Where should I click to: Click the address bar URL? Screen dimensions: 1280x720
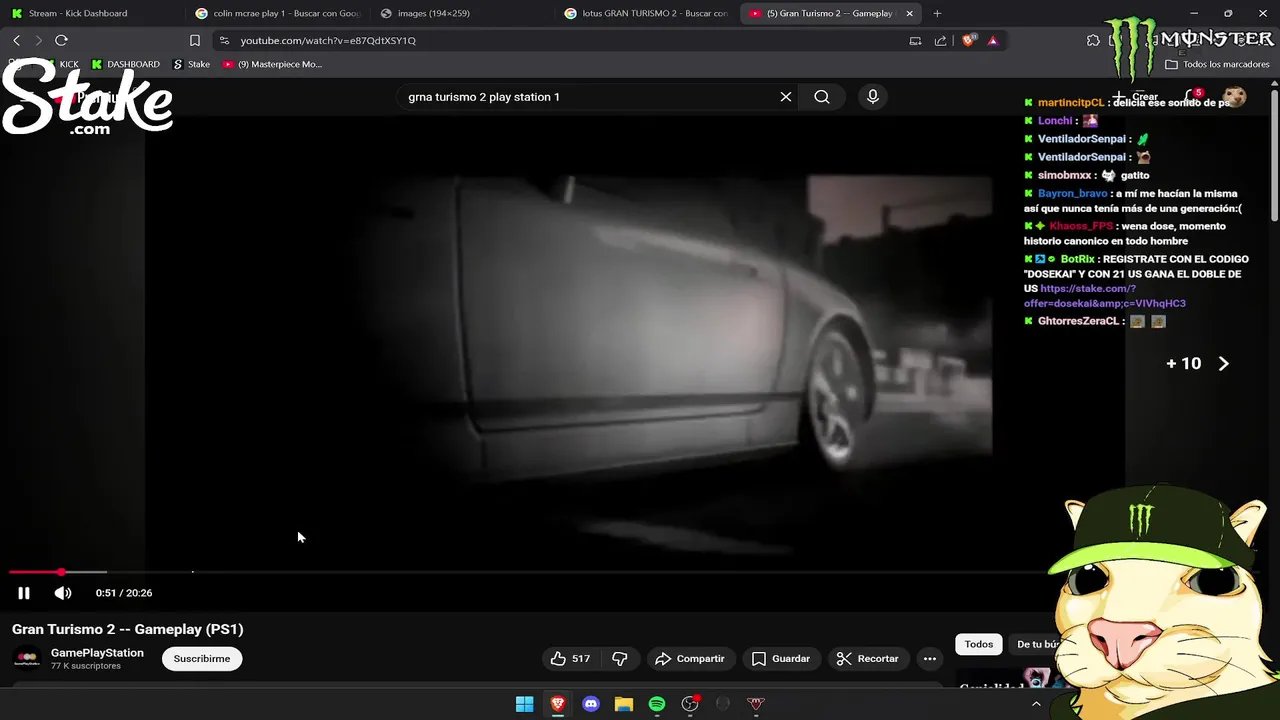point(328,40)
